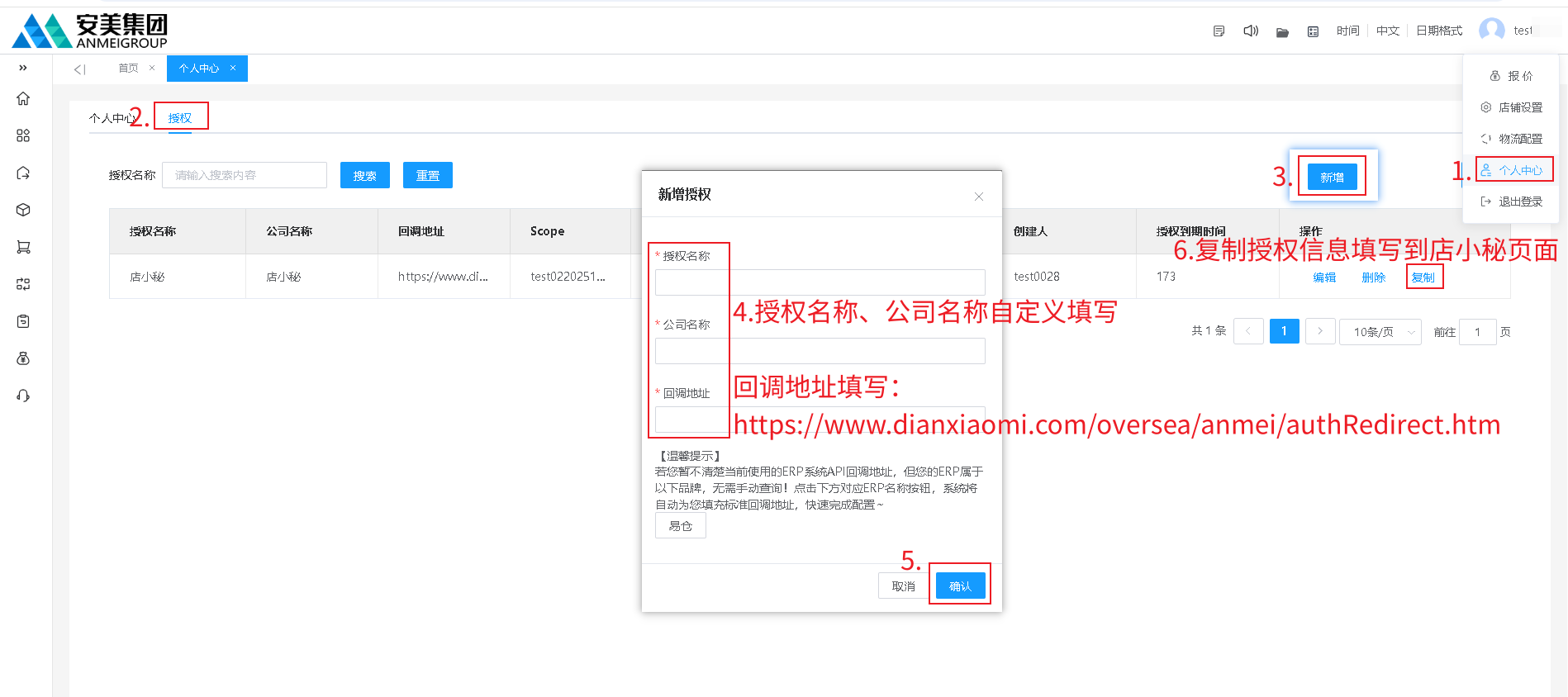
Task: Click 编辑 in the 店小秘 row
Action: point(1324,277)
